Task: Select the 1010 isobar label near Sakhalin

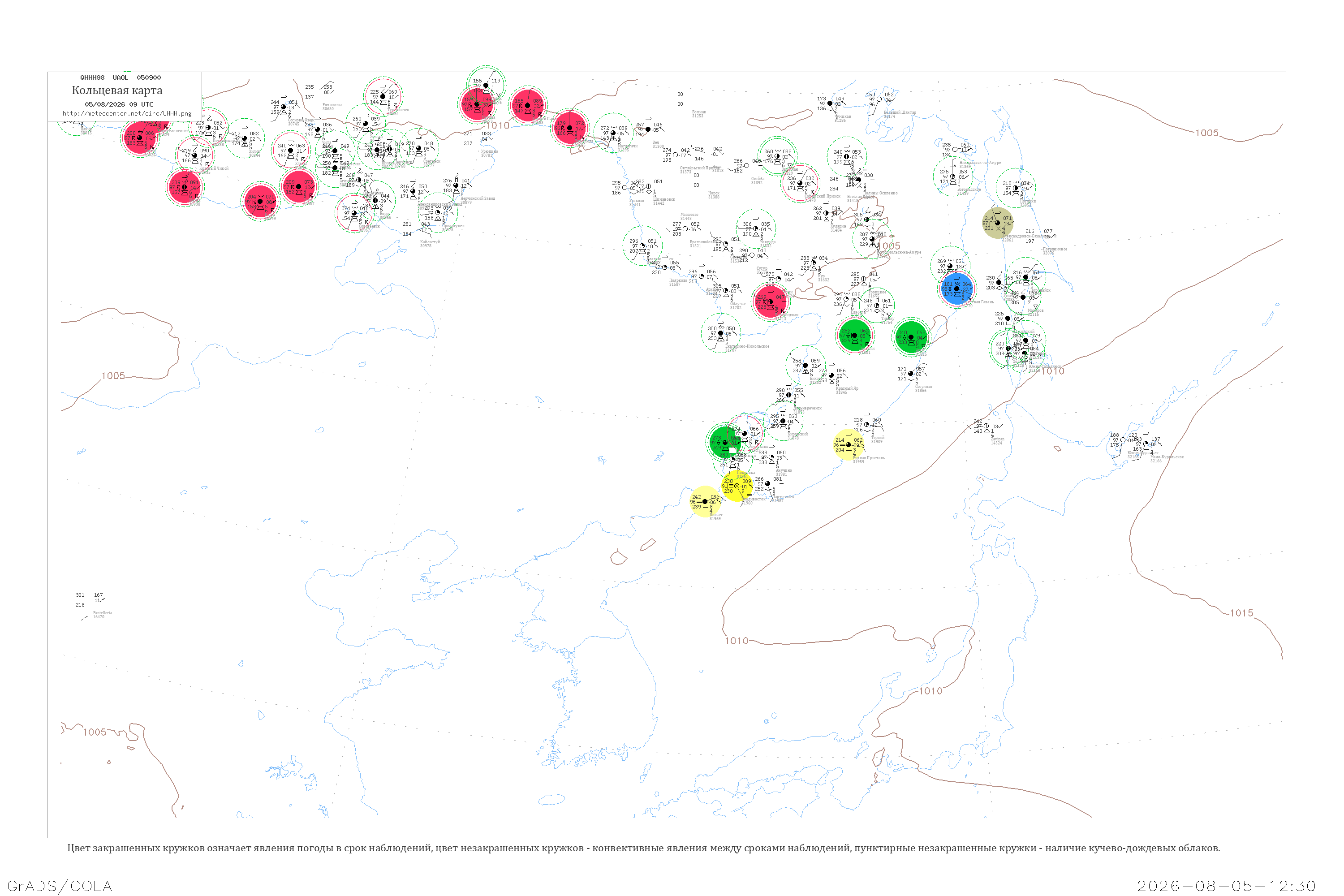Action: [1052, 371]
